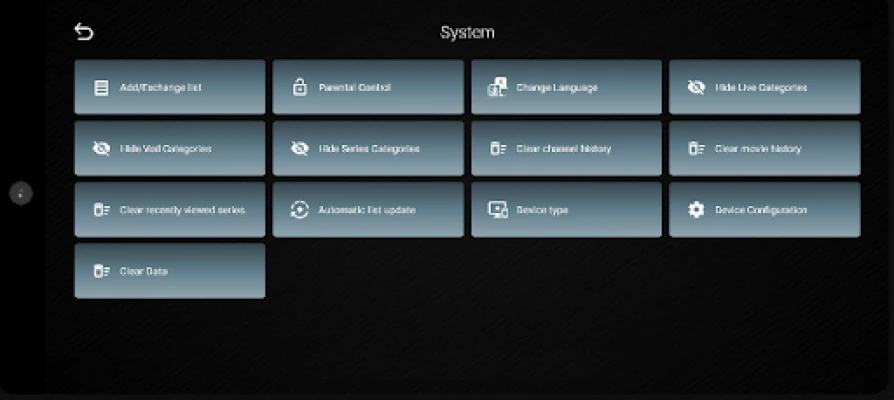Toggle the Hide Vod Categories eye icon

coord(101,149)
